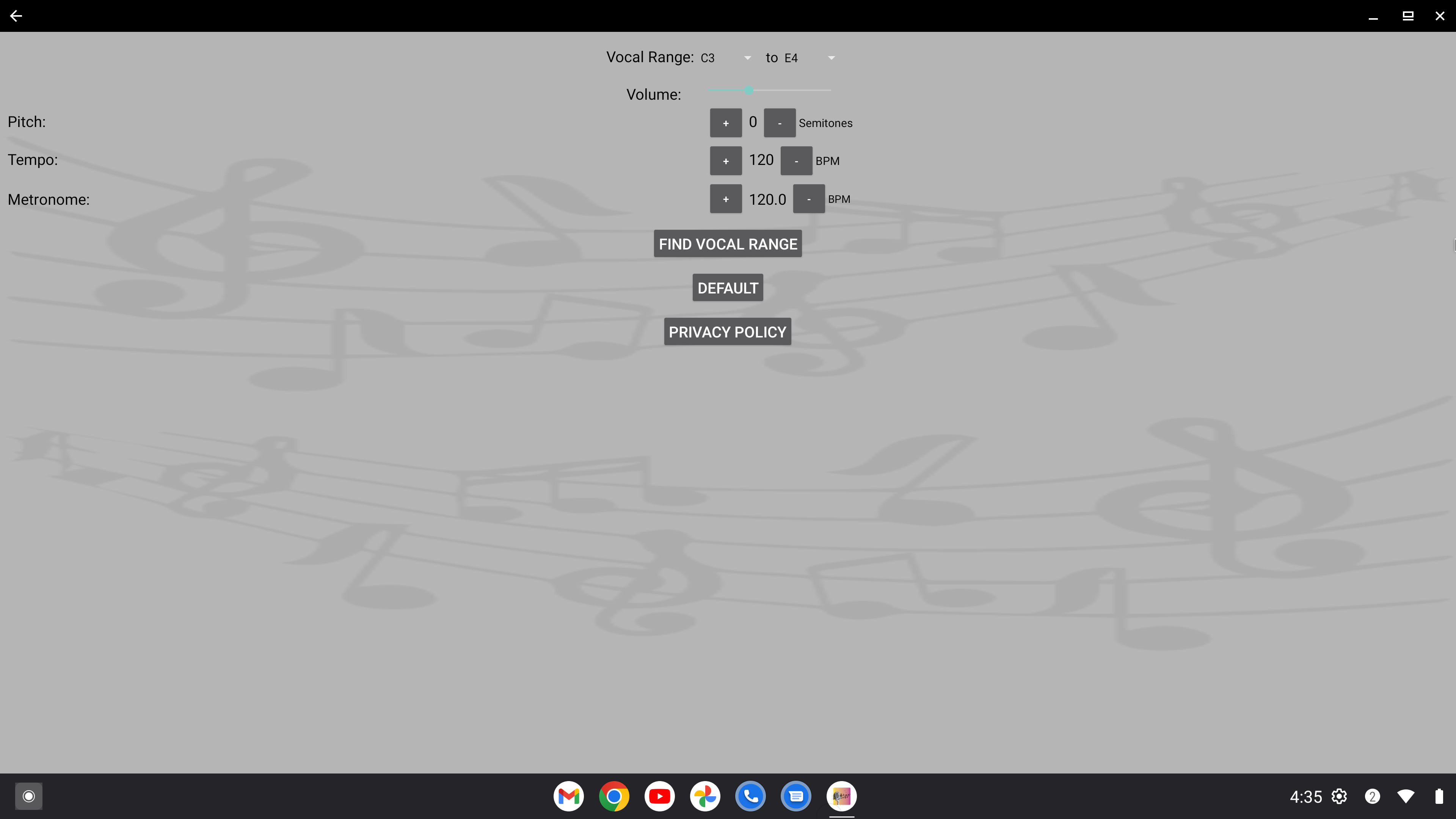Viewport: 1456px width, 819px height.
Task: Select the tempo value 120
Action: coord(761,160)
